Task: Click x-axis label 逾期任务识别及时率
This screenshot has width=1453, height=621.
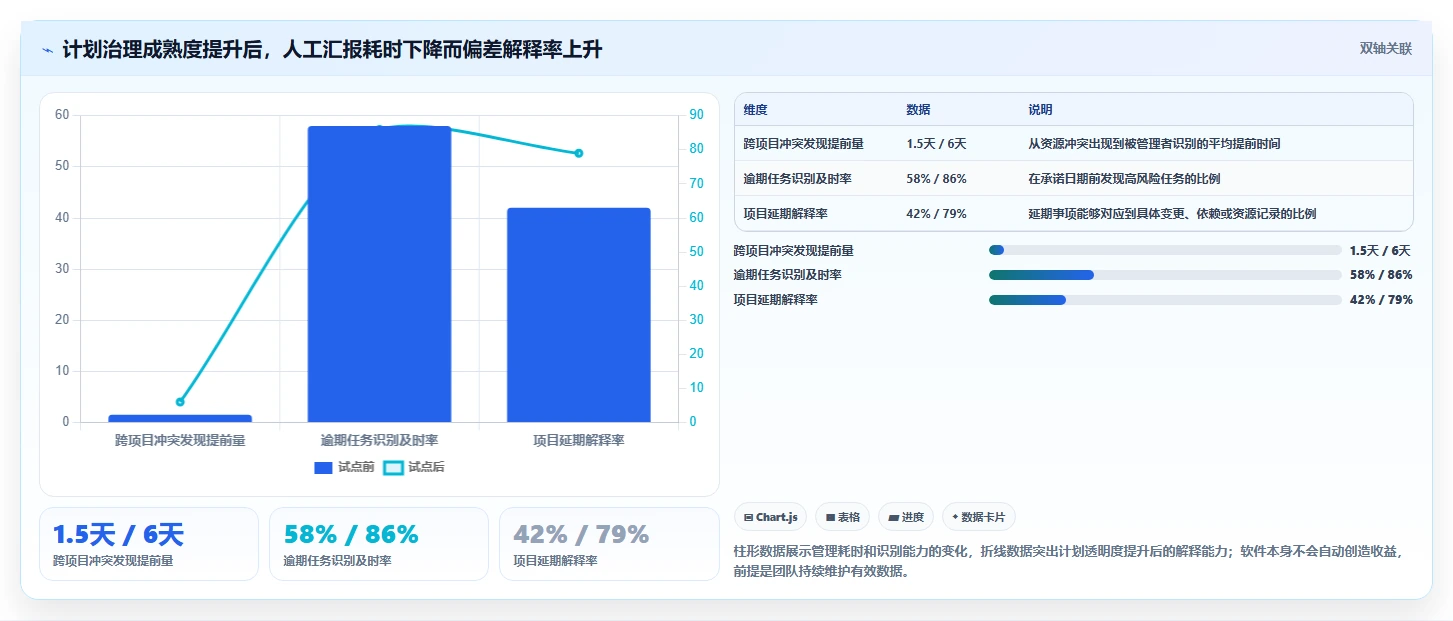Action: click(x=379, y=440)
